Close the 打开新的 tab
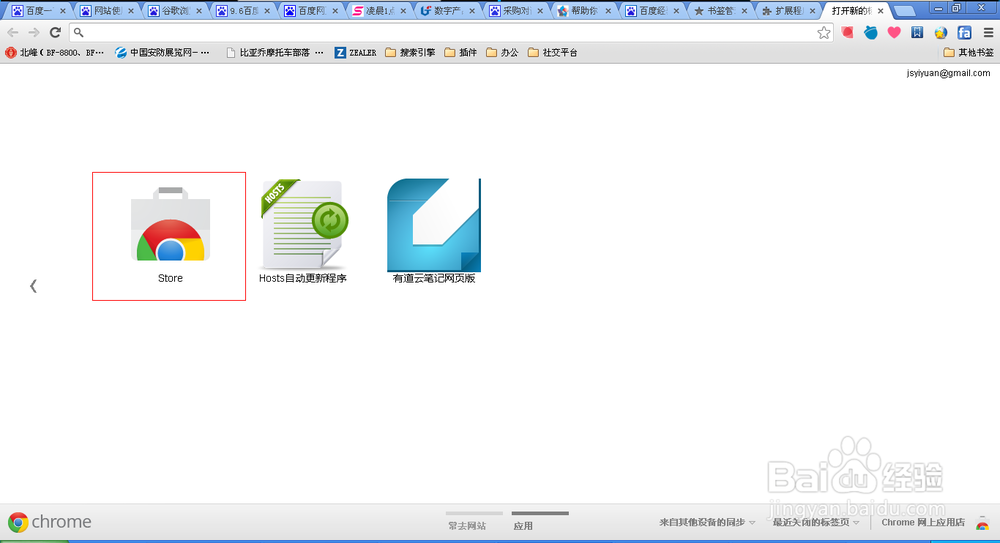The image size is (1000, 543). 881,11
